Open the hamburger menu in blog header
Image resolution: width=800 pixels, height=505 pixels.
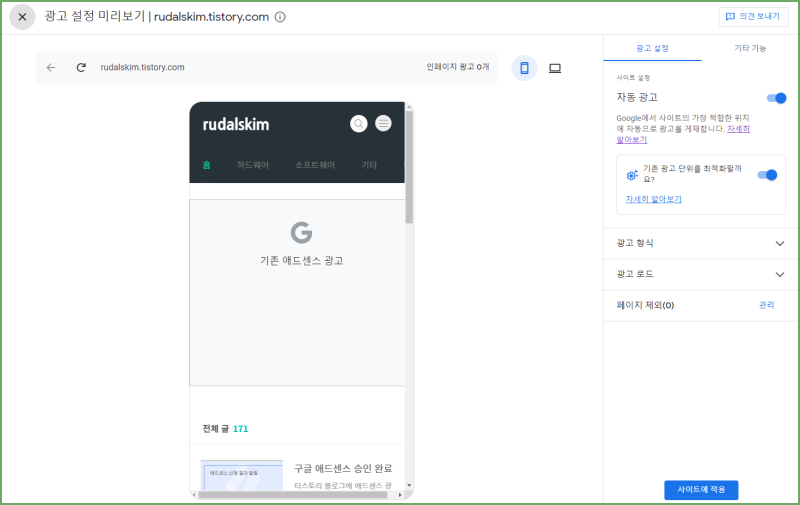383,123
